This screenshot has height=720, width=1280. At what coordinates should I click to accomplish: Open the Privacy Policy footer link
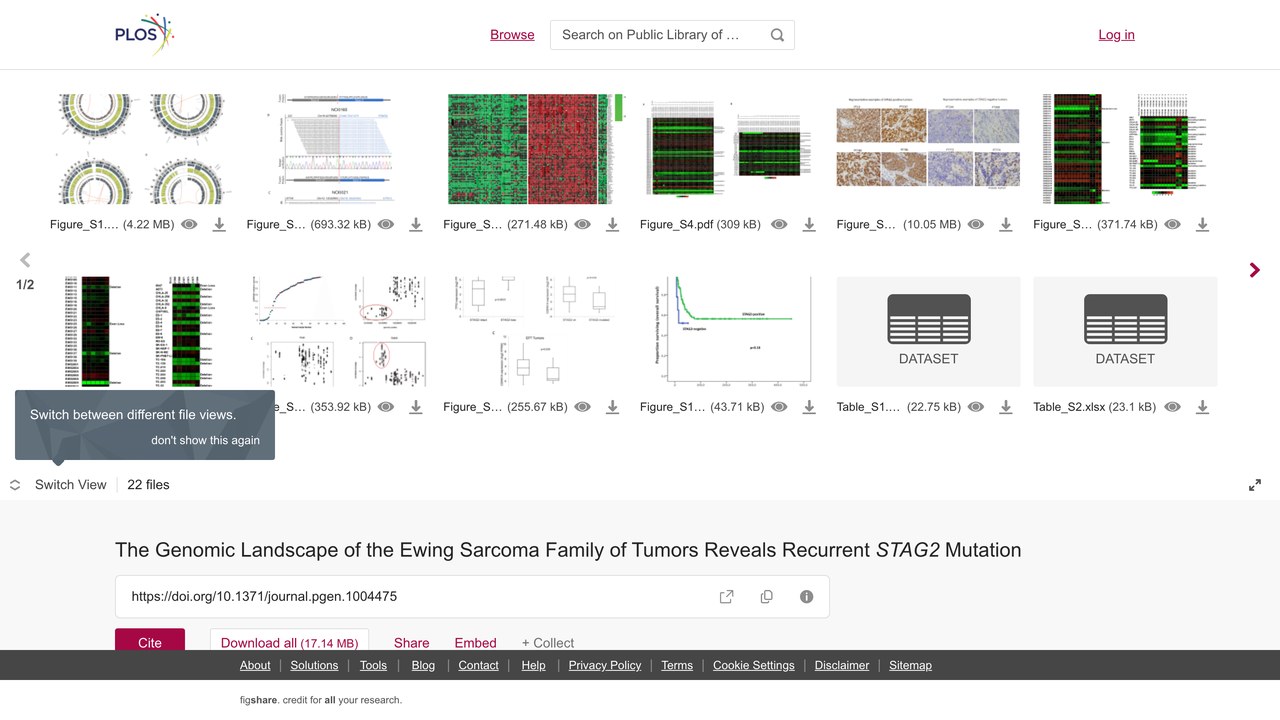pos(605,665)
